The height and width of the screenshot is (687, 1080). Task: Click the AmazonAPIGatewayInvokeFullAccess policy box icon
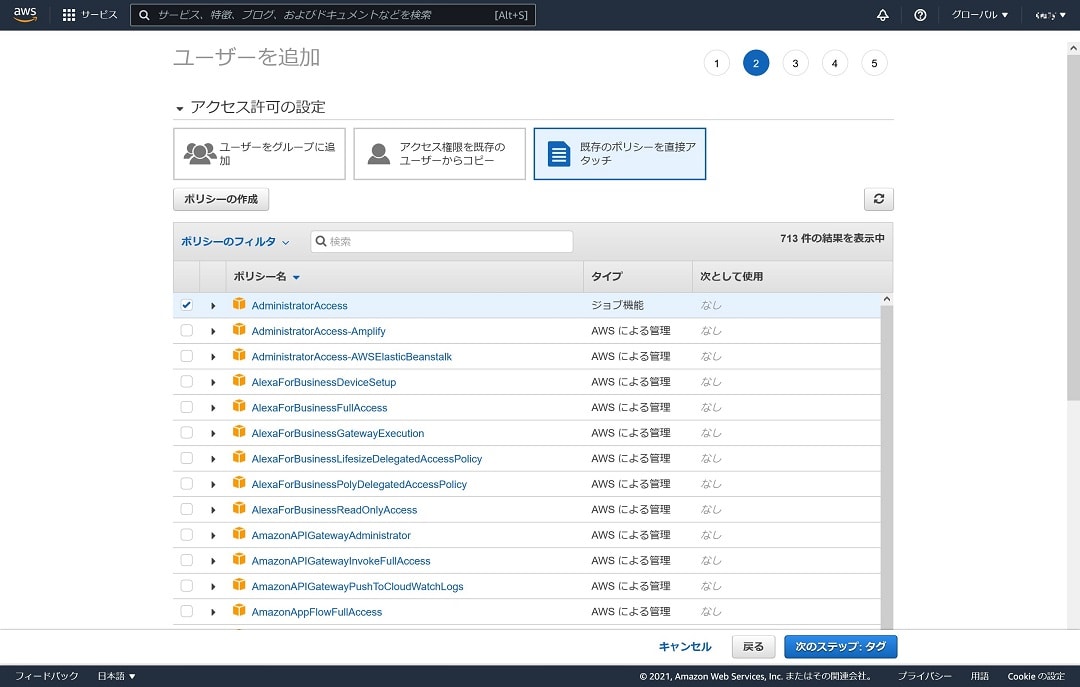point(239,559)
